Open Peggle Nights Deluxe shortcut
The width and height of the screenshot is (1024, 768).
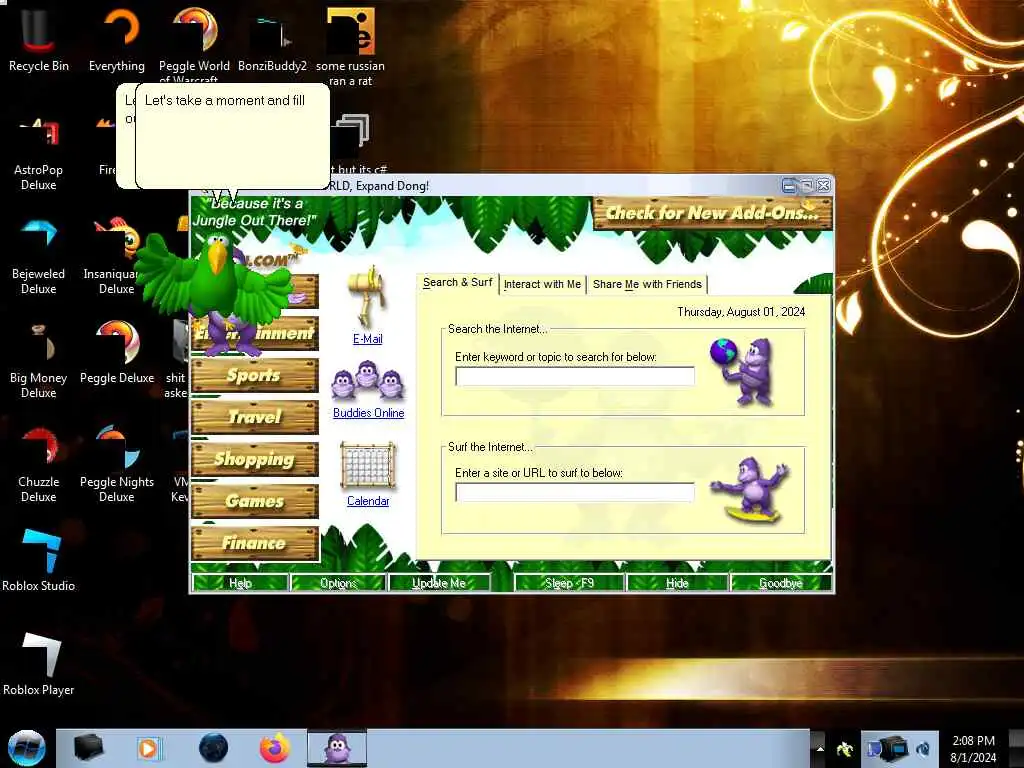pyautogui.click(x=117, y=464)
